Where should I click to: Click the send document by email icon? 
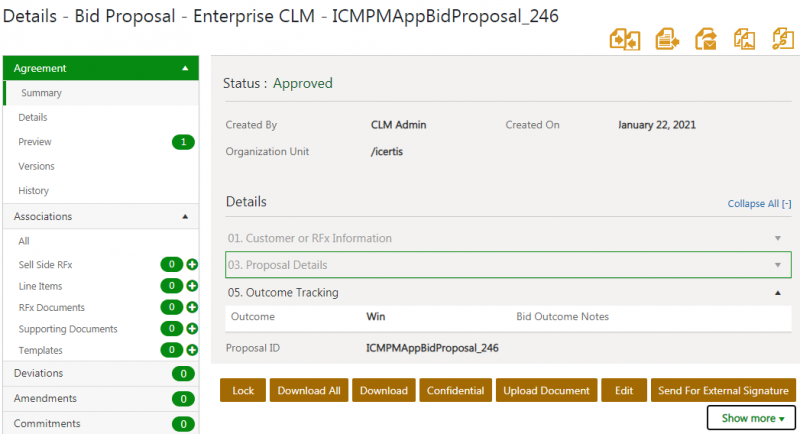(706, 39)
